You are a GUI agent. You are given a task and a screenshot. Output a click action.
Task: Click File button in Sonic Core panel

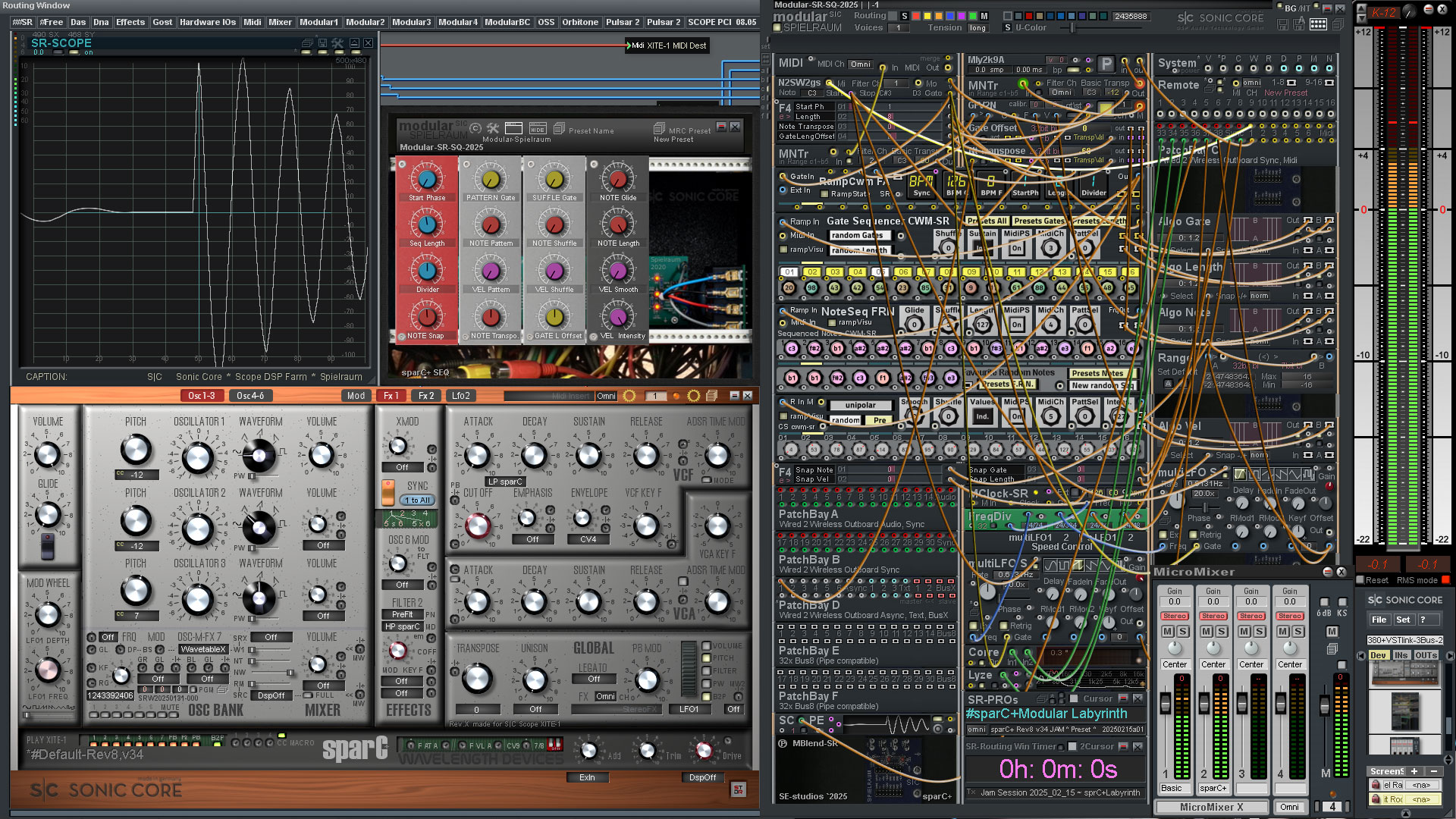1379,620
